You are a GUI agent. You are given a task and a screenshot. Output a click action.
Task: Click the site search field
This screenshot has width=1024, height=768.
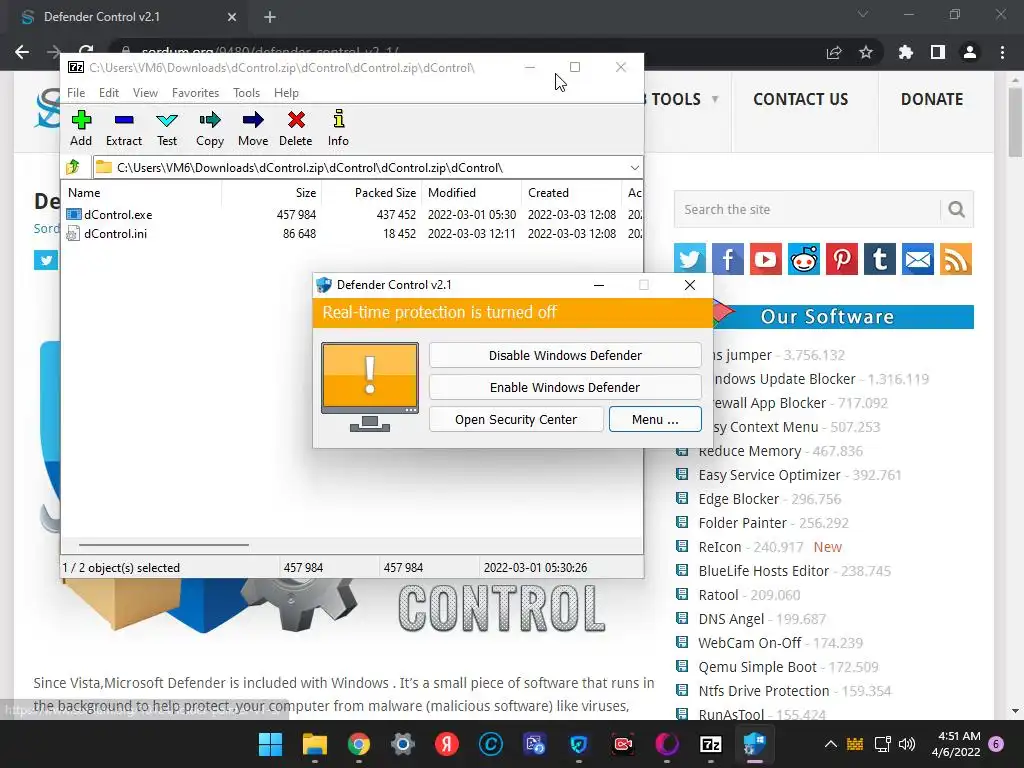[x=807, y=210]
